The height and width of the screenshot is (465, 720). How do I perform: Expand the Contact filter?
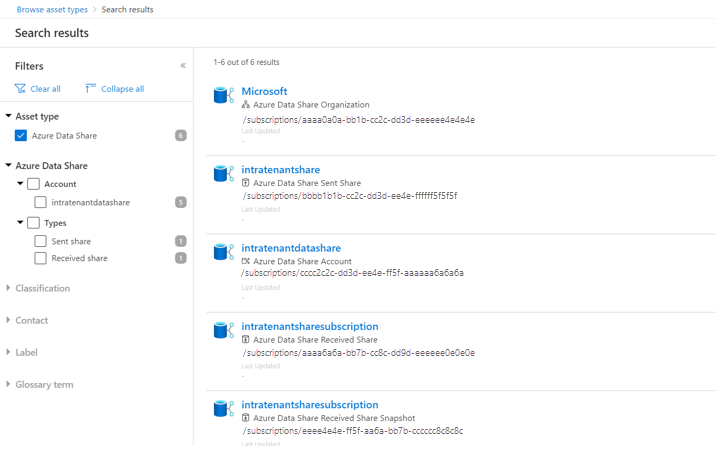(x=8, y=320)
